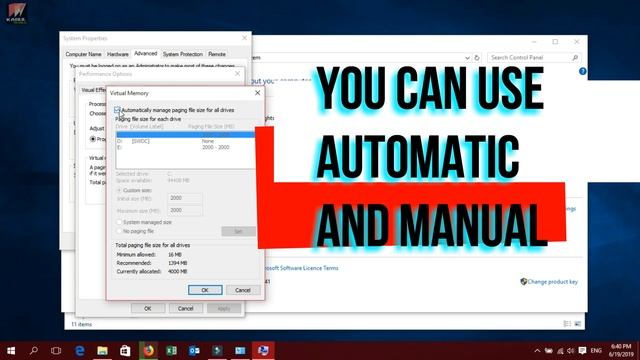Screen dimensions: 640x360
Task: Click the Search Control Panel box
Action: [533, 58]
